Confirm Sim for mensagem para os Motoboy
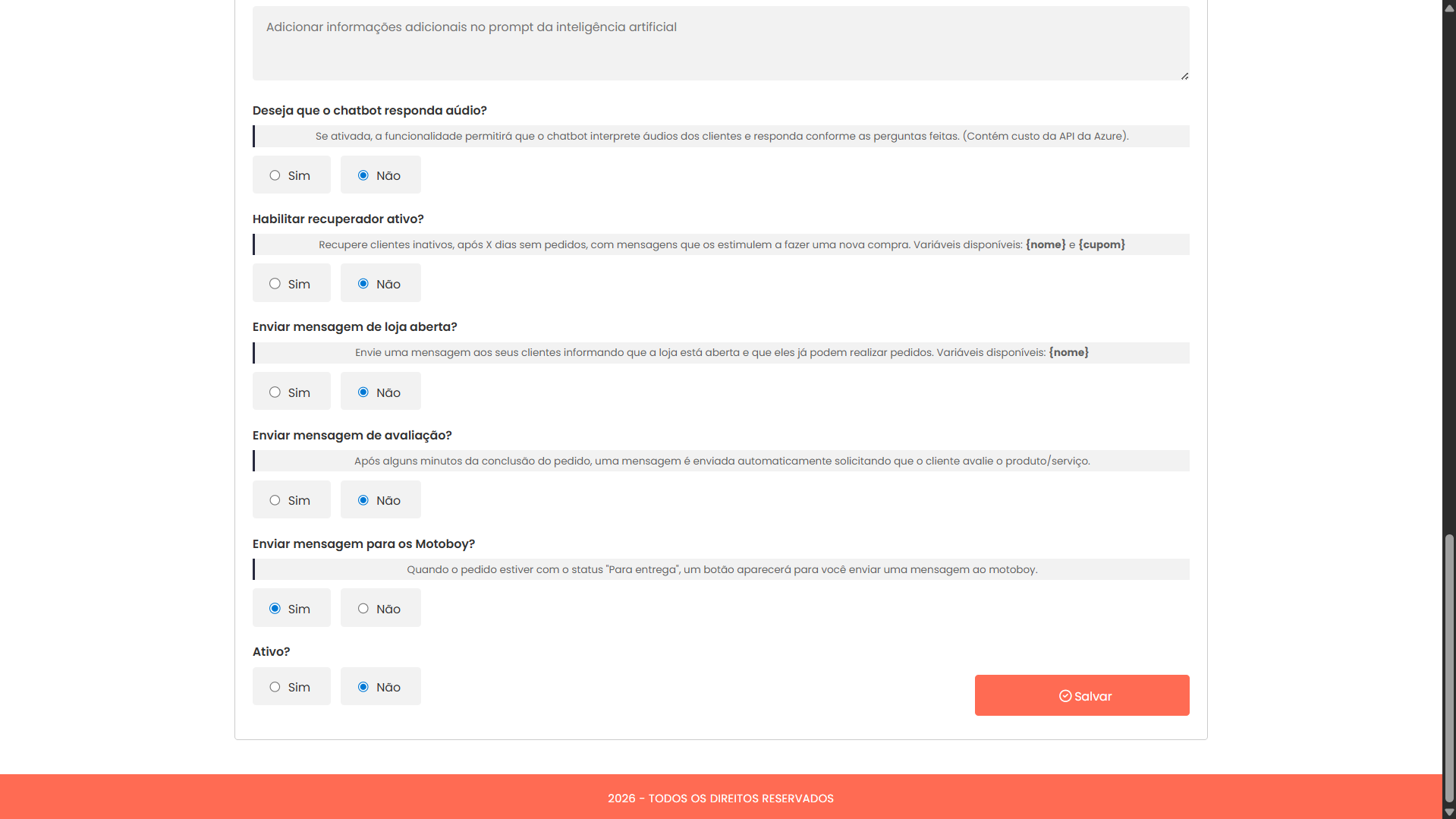The height and width of the screenshot is (819, 1456). pos(275,608)
